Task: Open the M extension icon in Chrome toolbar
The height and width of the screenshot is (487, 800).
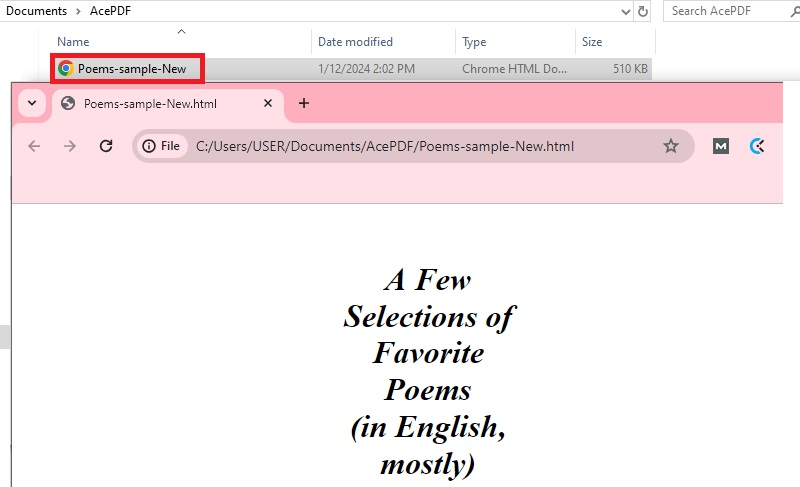Action: coord(720,146)
